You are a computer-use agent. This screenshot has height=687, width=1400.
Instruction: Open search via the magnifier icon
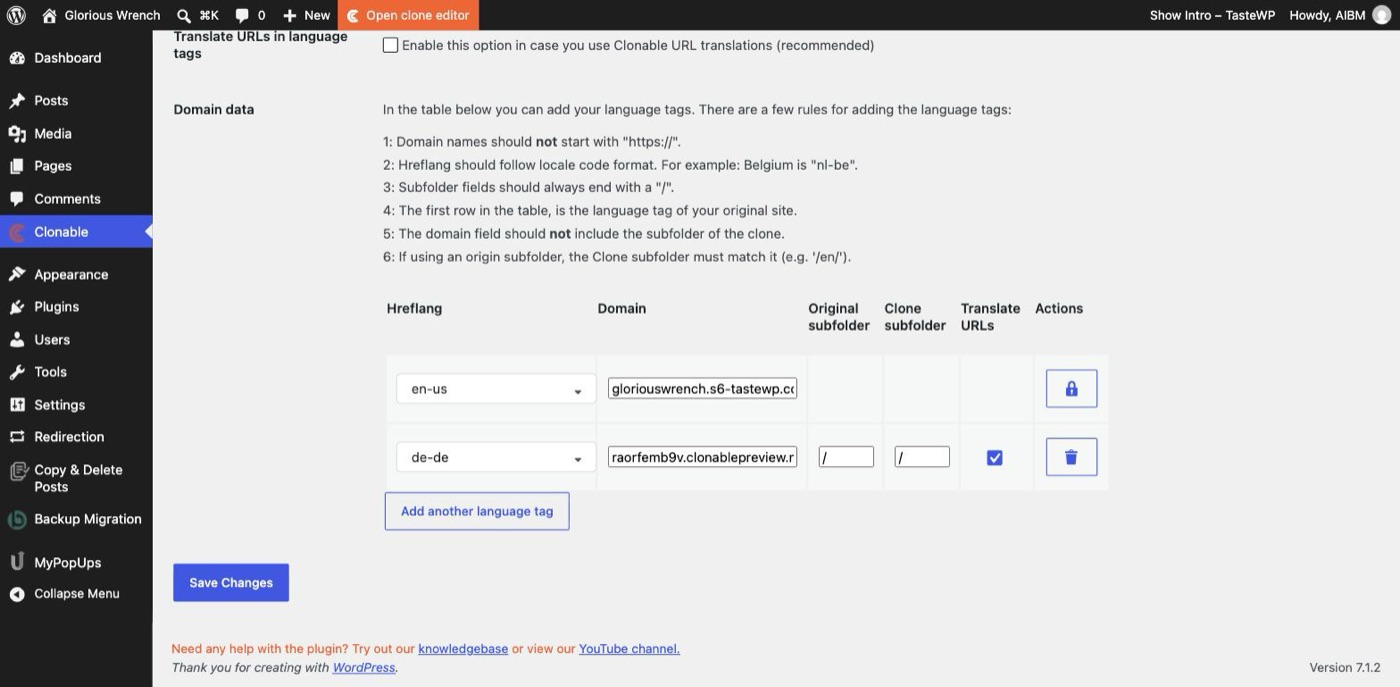pos(184,15)
